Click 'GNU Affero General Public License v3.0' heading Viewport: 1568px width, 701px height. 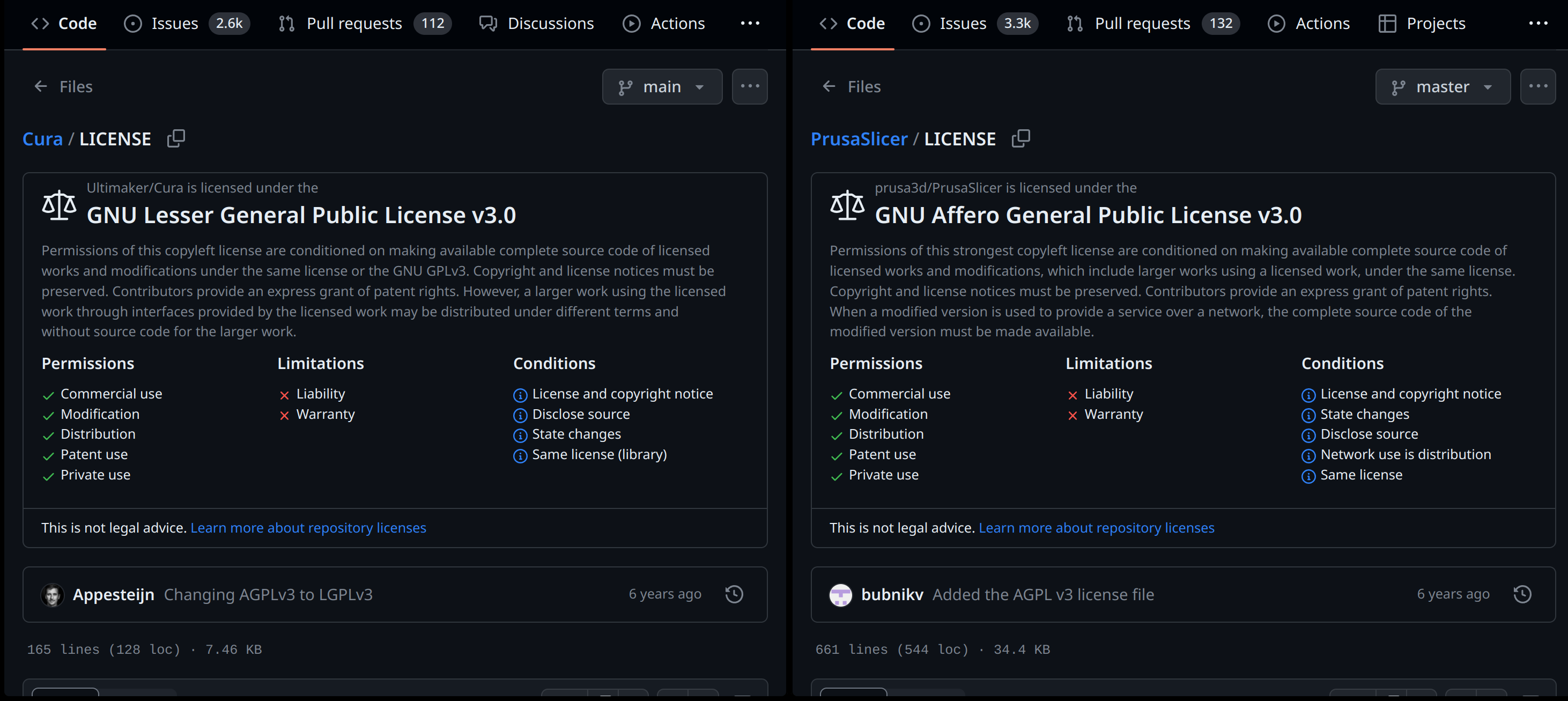point(1088,215)
